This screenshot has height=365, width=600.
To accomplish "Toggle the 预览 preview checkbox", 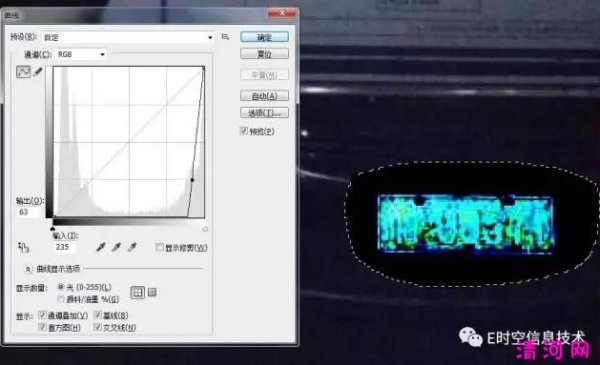I will (244, 131).
